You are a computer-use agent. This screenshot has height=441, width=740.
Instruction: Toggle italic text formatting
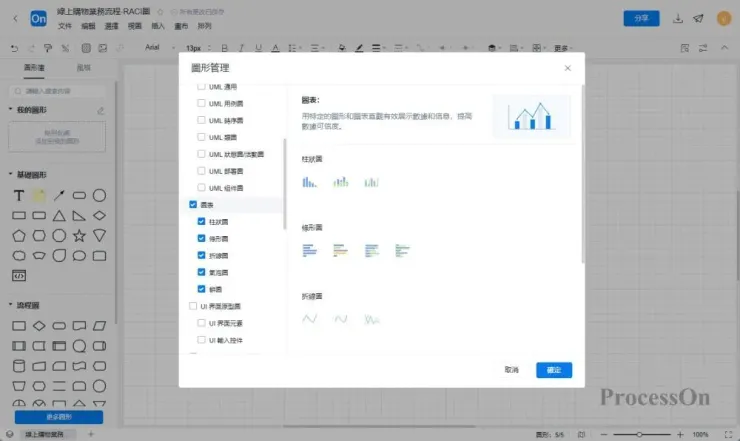[x=241, y=48]
